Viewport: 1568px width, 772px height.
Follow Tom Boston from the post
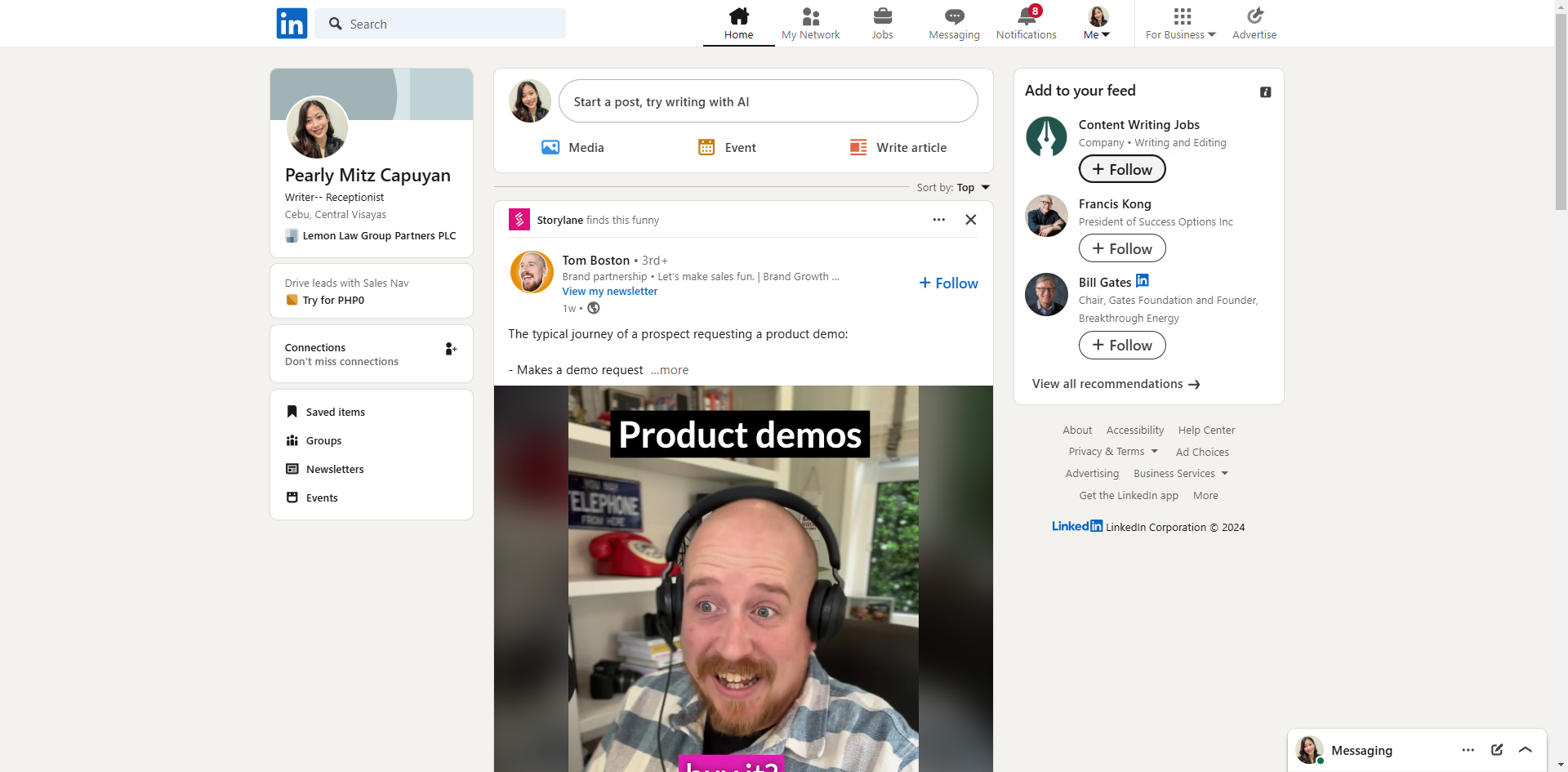tap(948, 283)
